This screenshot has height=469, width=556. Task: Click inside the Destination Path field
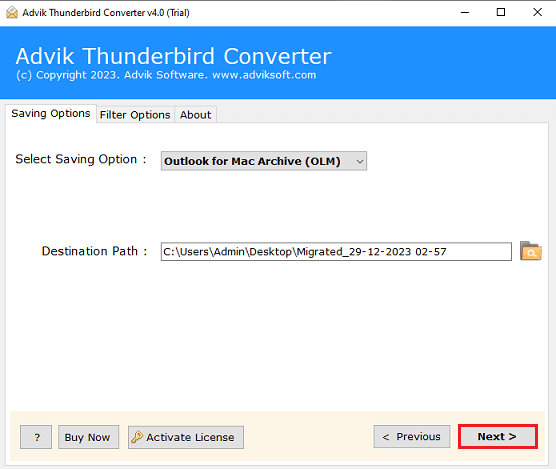[x=336, y=252]
